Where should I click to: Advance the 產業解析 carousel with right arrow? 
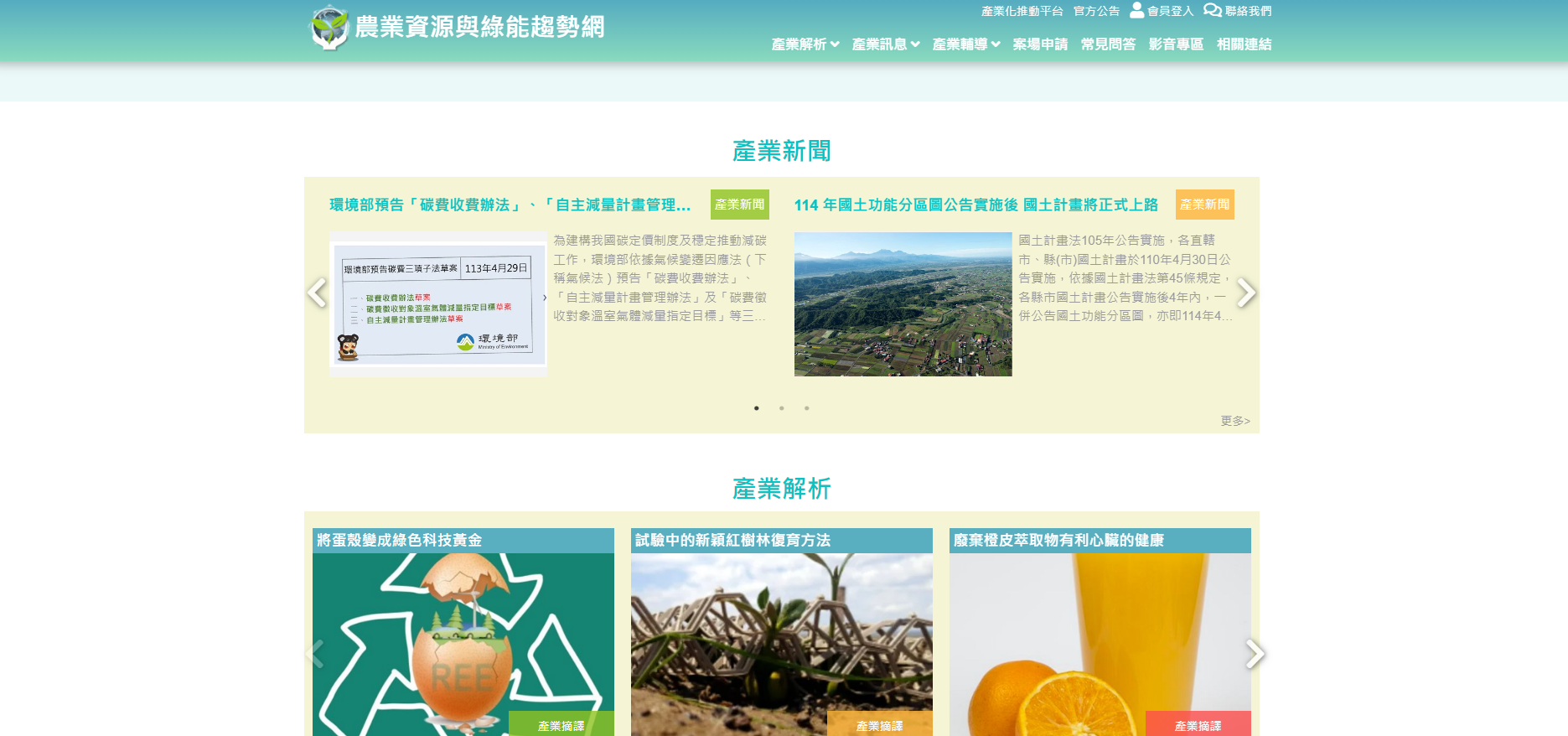click(x=1254, y=654)
